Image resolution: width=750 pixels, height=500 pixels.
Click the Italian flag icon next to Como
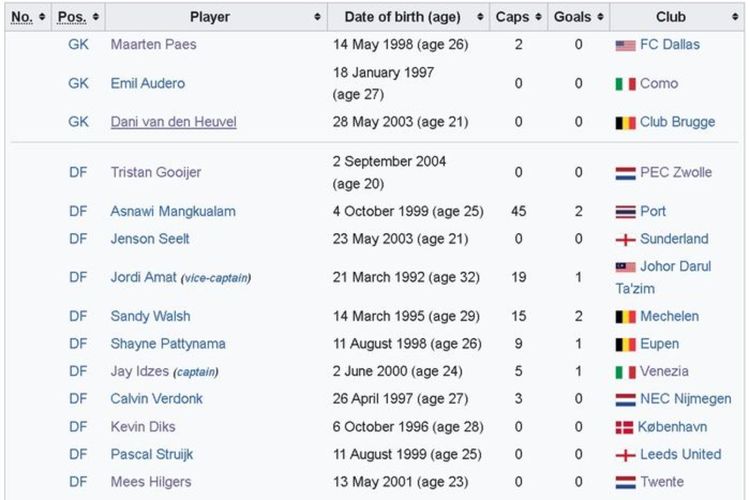point(625,84)
